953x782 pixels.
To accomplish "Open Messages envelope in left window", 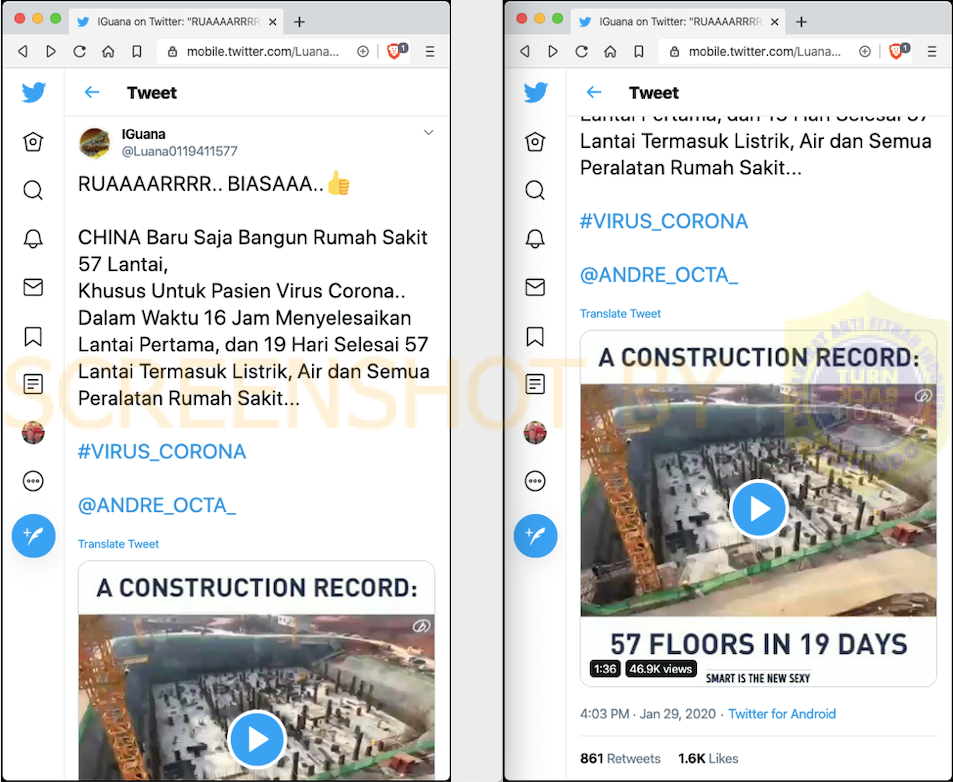I will (x=33, y=287).
